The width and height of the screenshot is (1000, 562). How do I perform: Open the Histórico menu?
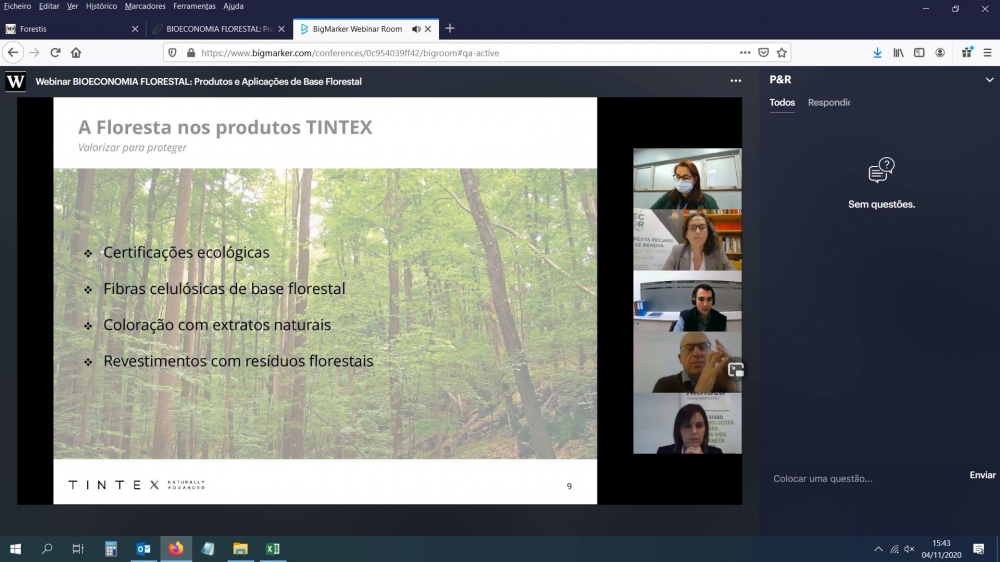[101, 6]
